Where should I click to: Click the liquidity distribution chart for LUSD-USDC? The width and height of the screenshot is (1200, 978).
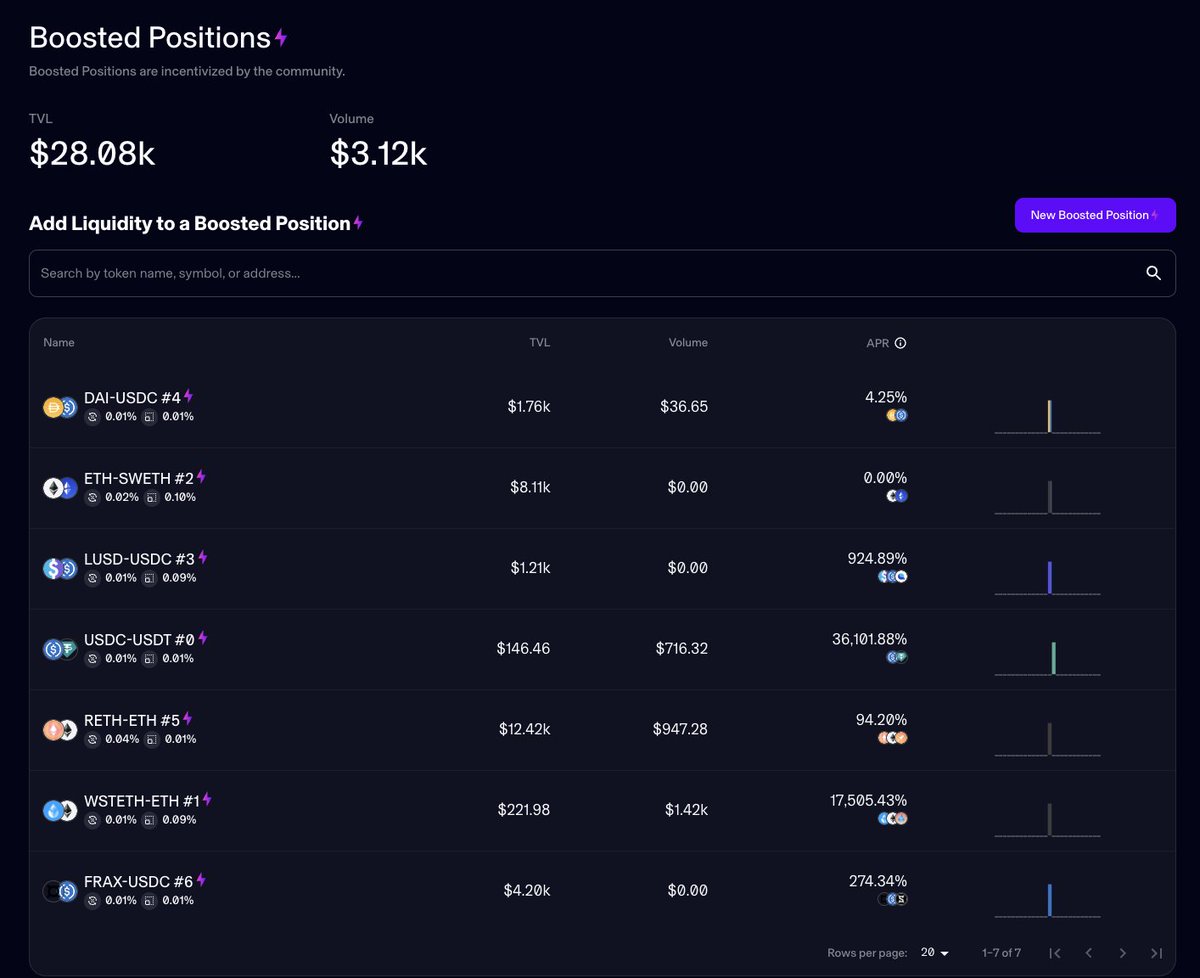1047,577
